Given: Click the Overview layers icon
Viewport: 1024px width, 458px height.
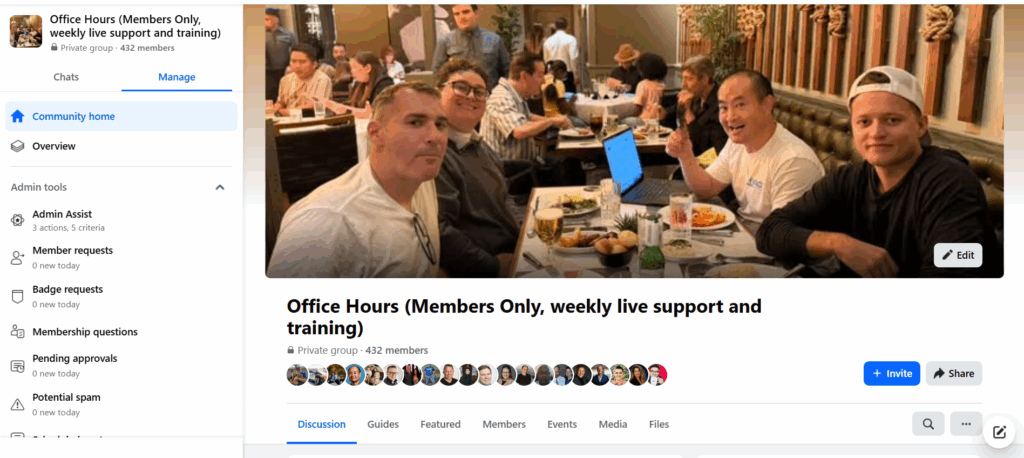Looking at the screenshot, I should (18, 146).
